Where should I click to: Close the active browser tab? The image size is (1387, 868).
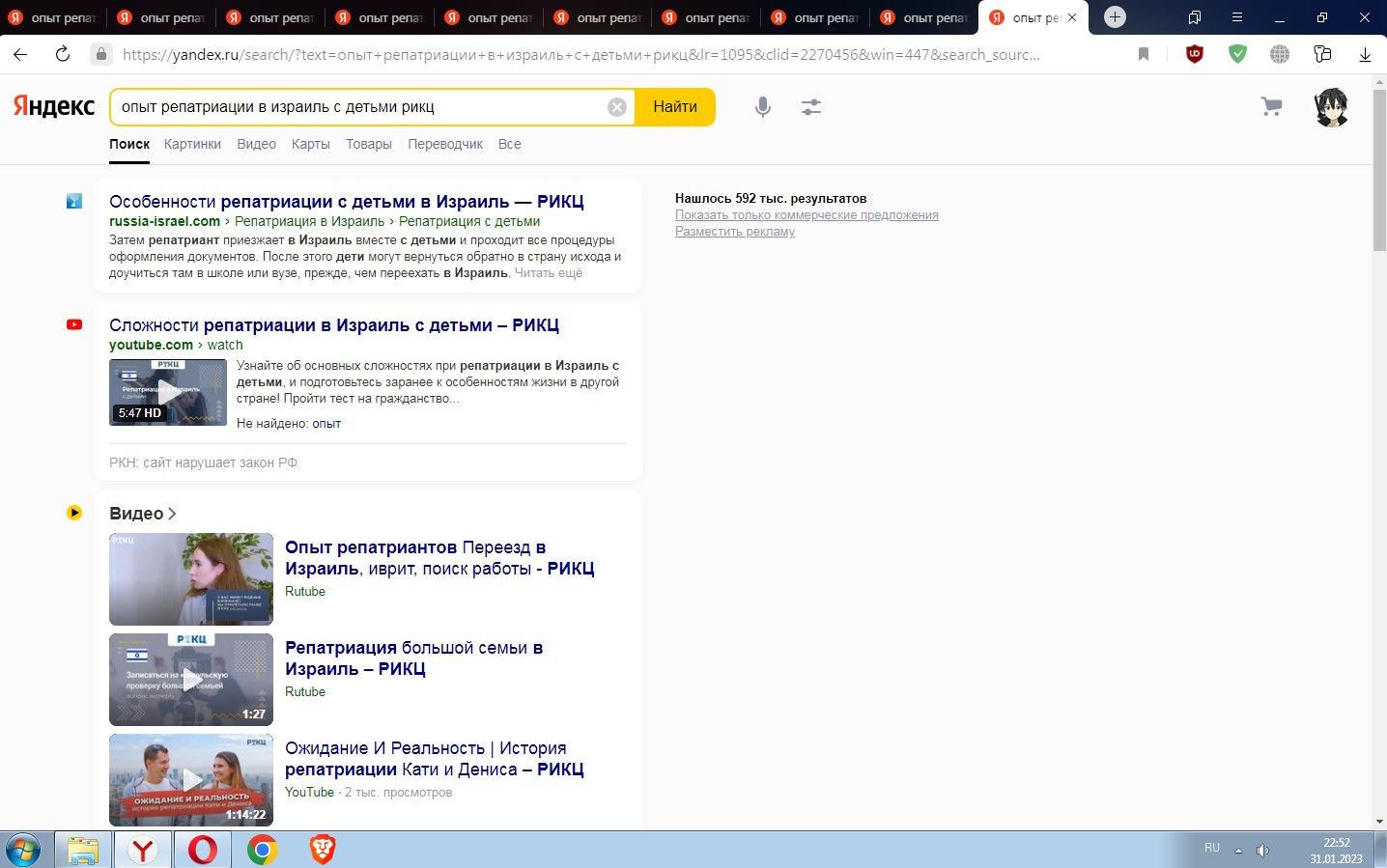click(x=1072, y=17)
